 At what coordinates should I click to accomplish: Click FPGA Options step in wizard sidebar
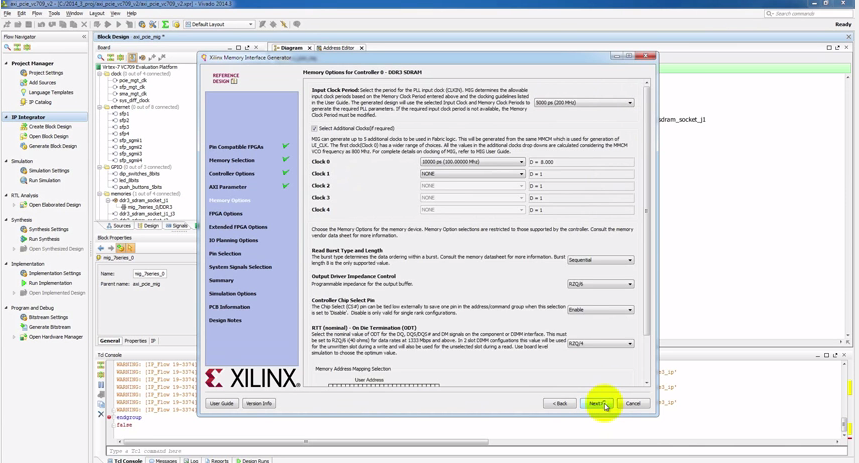[225, 214]
